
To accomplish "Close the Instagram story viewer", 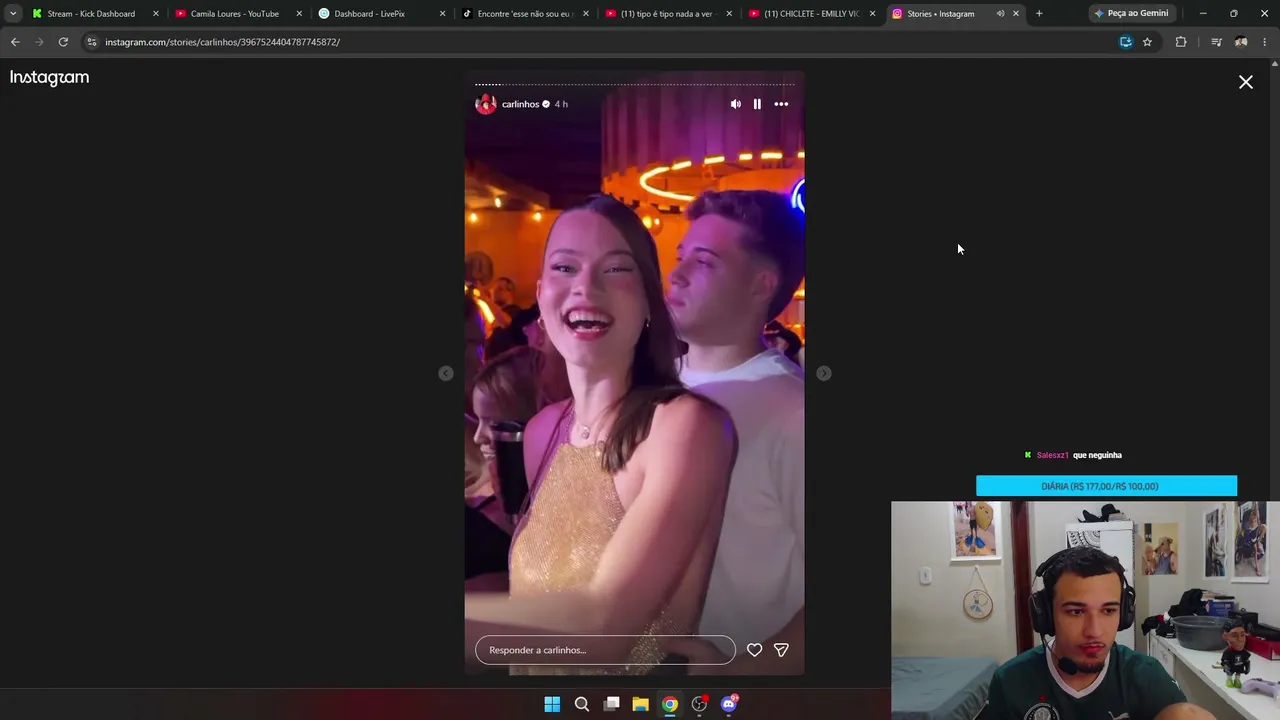I will 1246,82.
